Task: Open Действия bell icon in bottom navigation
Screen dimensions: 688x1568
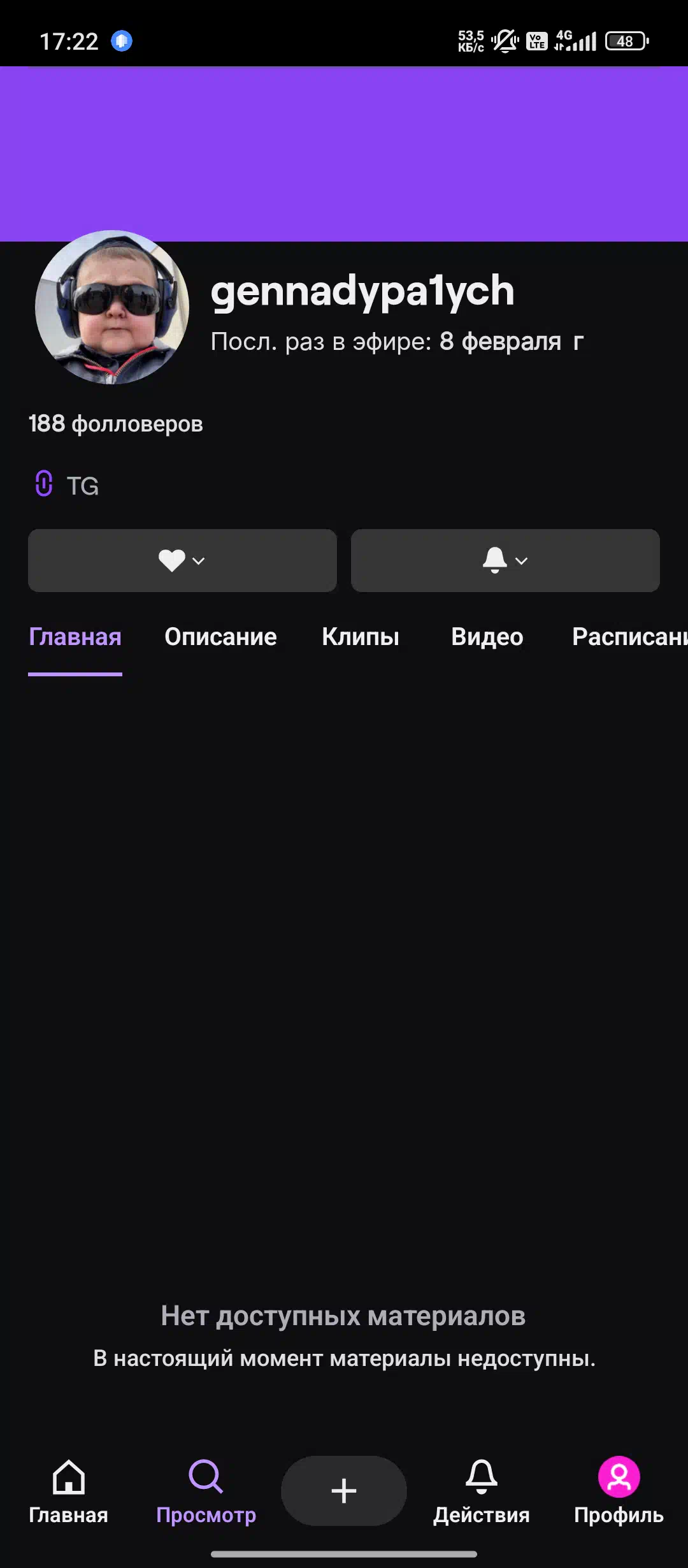Action: 482,1476
